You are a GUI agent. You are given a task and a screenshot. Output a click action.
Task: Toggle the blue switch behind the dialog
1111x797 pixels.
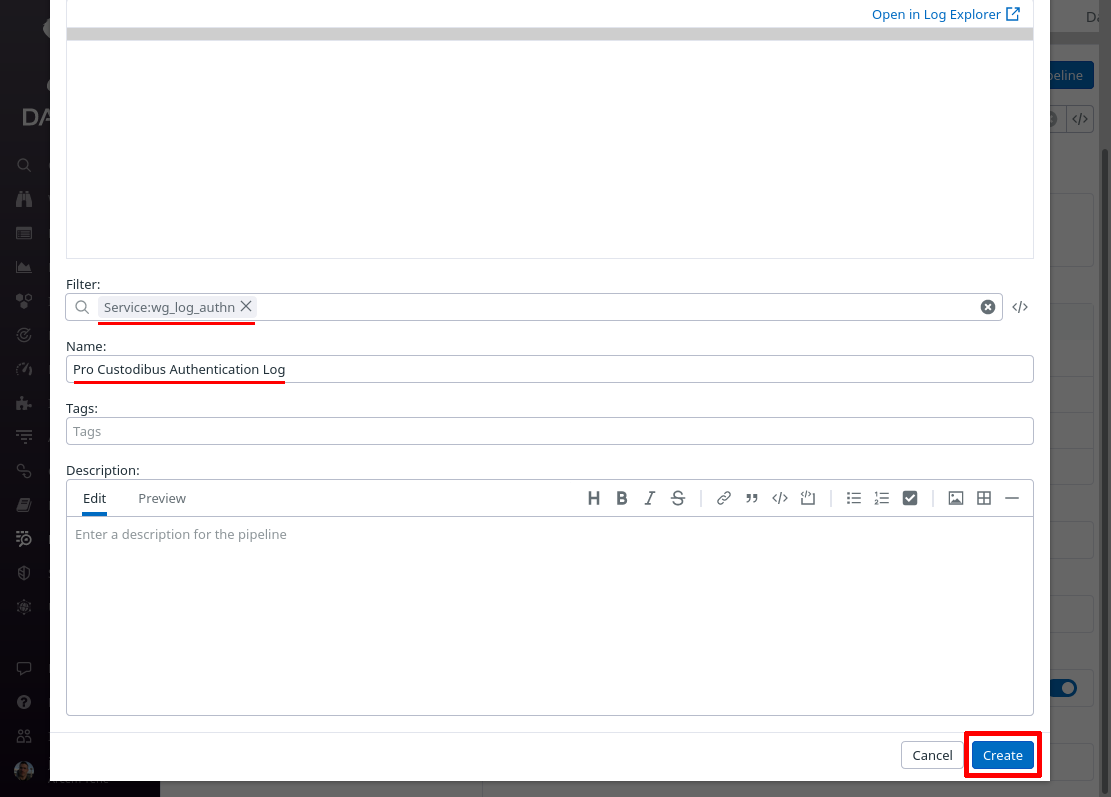pyautogui.click(x=1064, y=688)
